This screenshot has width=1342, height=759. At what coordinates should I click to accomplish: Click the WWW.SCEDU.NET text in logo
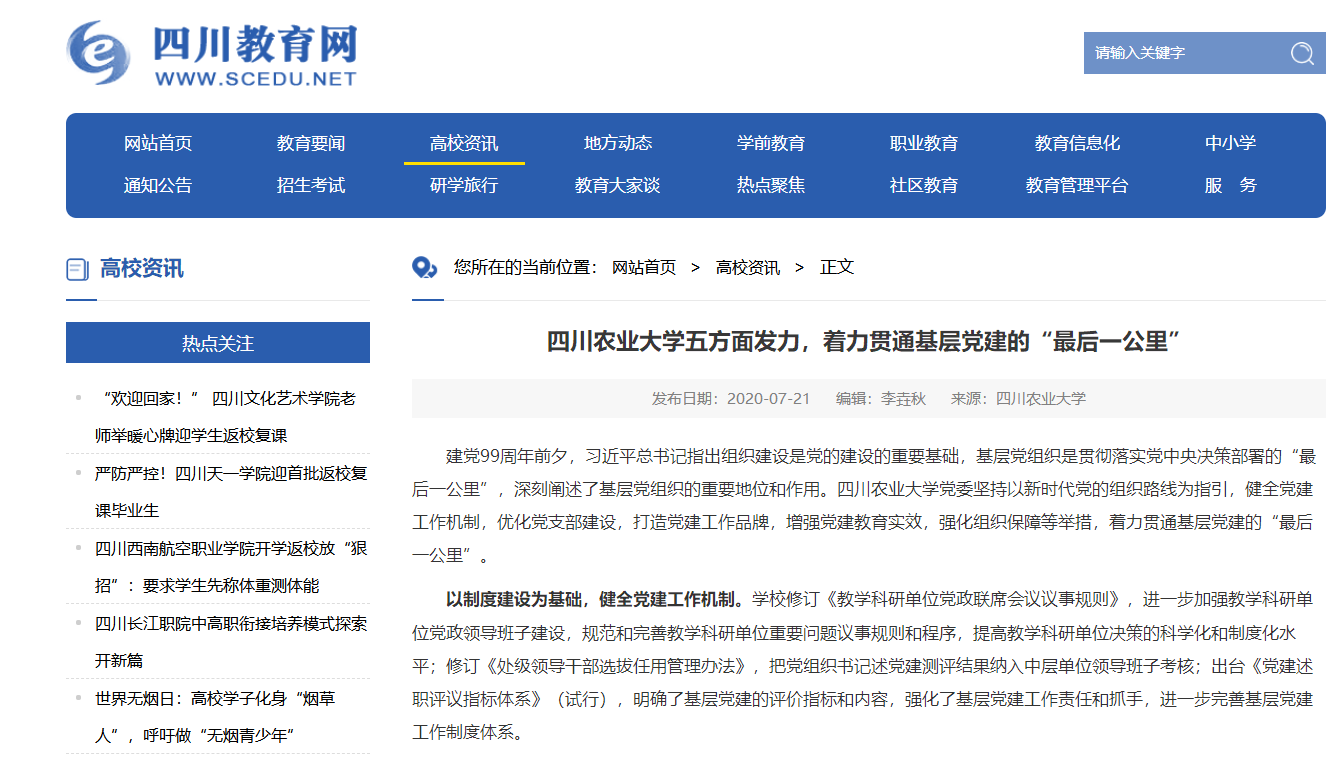(255, 78)
